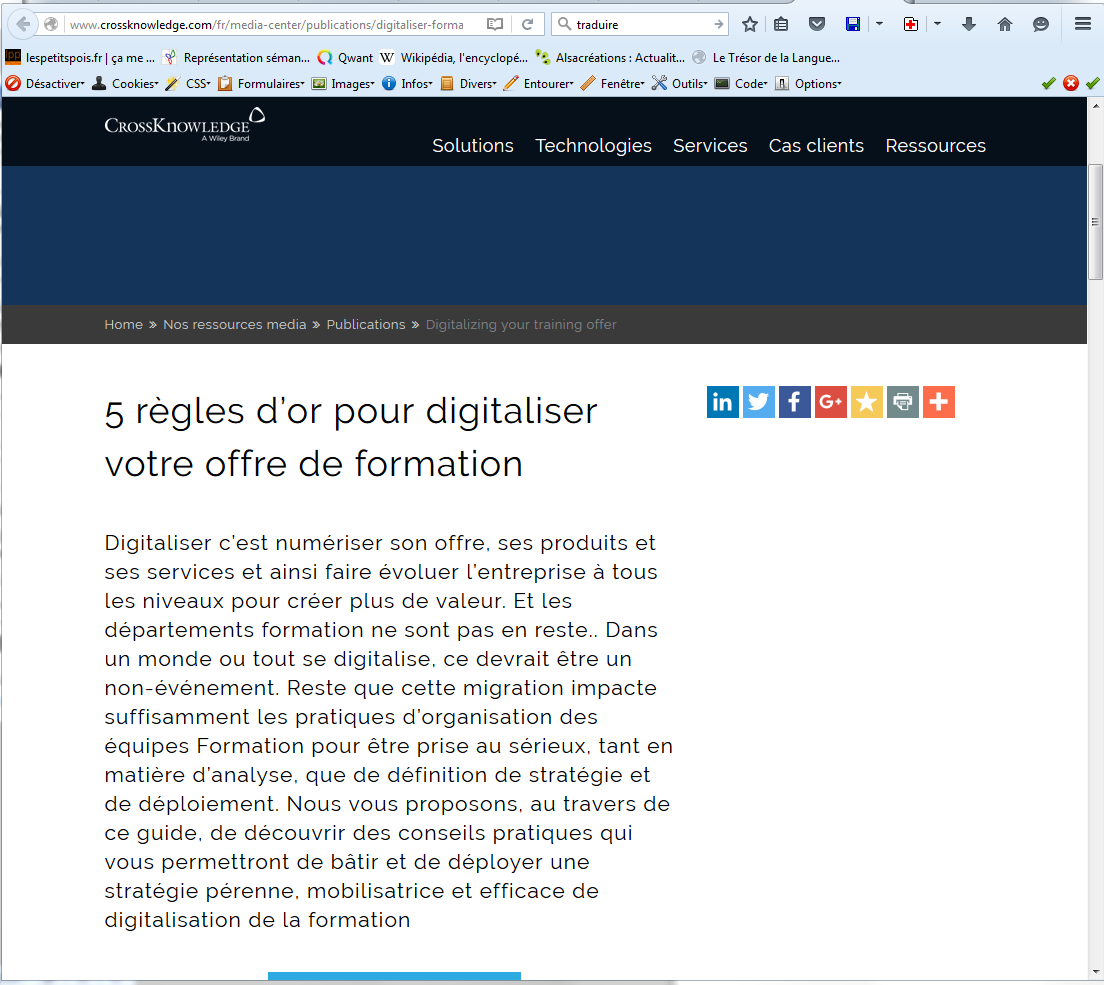This screenshot has height=985, width=1104.
Task: Bookmark this page with the toolbar star
Action: tap(750, 24)
